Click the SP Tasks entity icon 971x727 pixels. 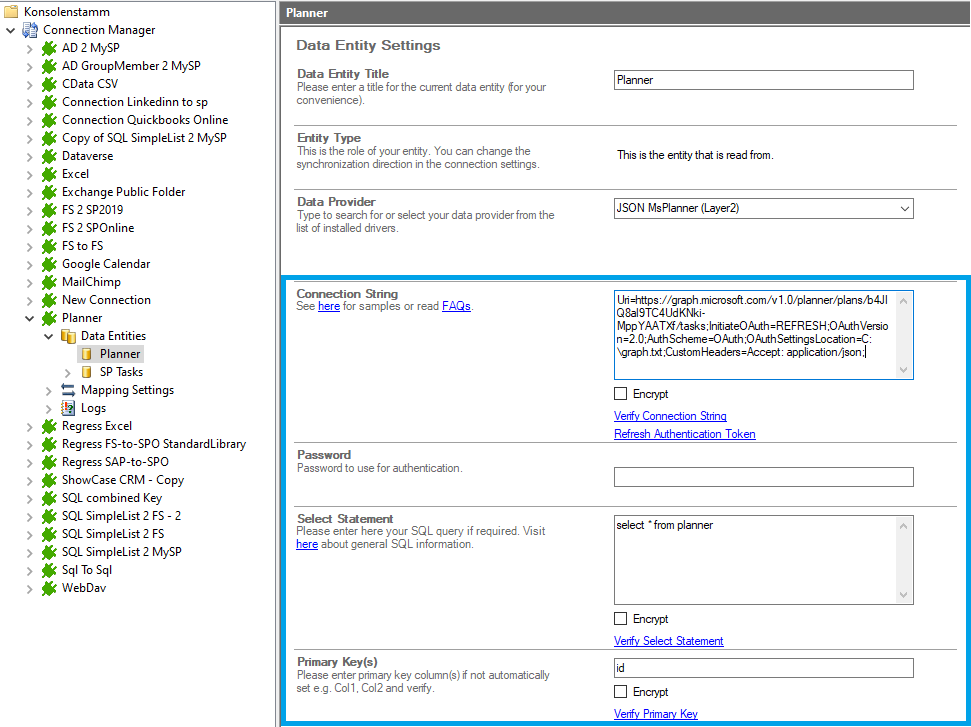coord(87,372)
